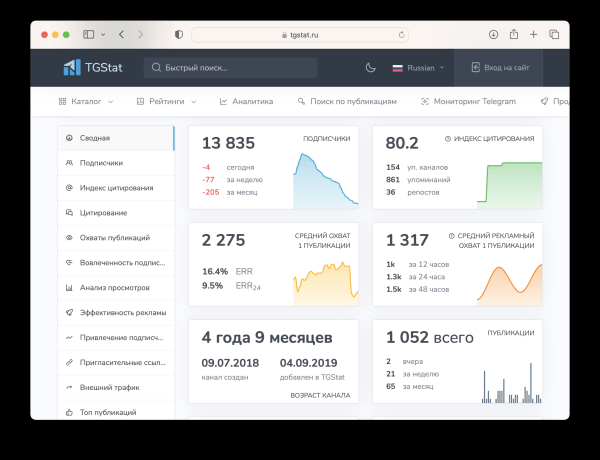The width and height of the screenshot is (600, 460).
Task: Click the TGStat logo icon
Action: click(72, 68)
